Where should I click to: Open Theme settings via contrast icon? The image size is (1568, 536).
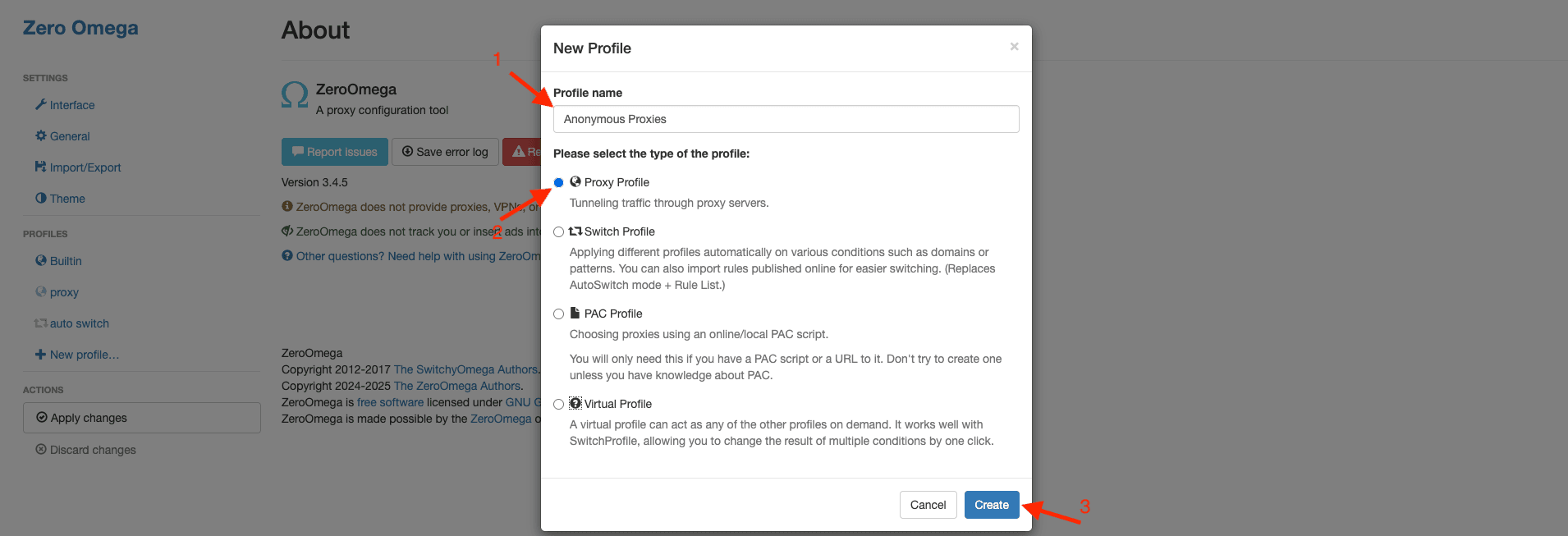(39, 198)
